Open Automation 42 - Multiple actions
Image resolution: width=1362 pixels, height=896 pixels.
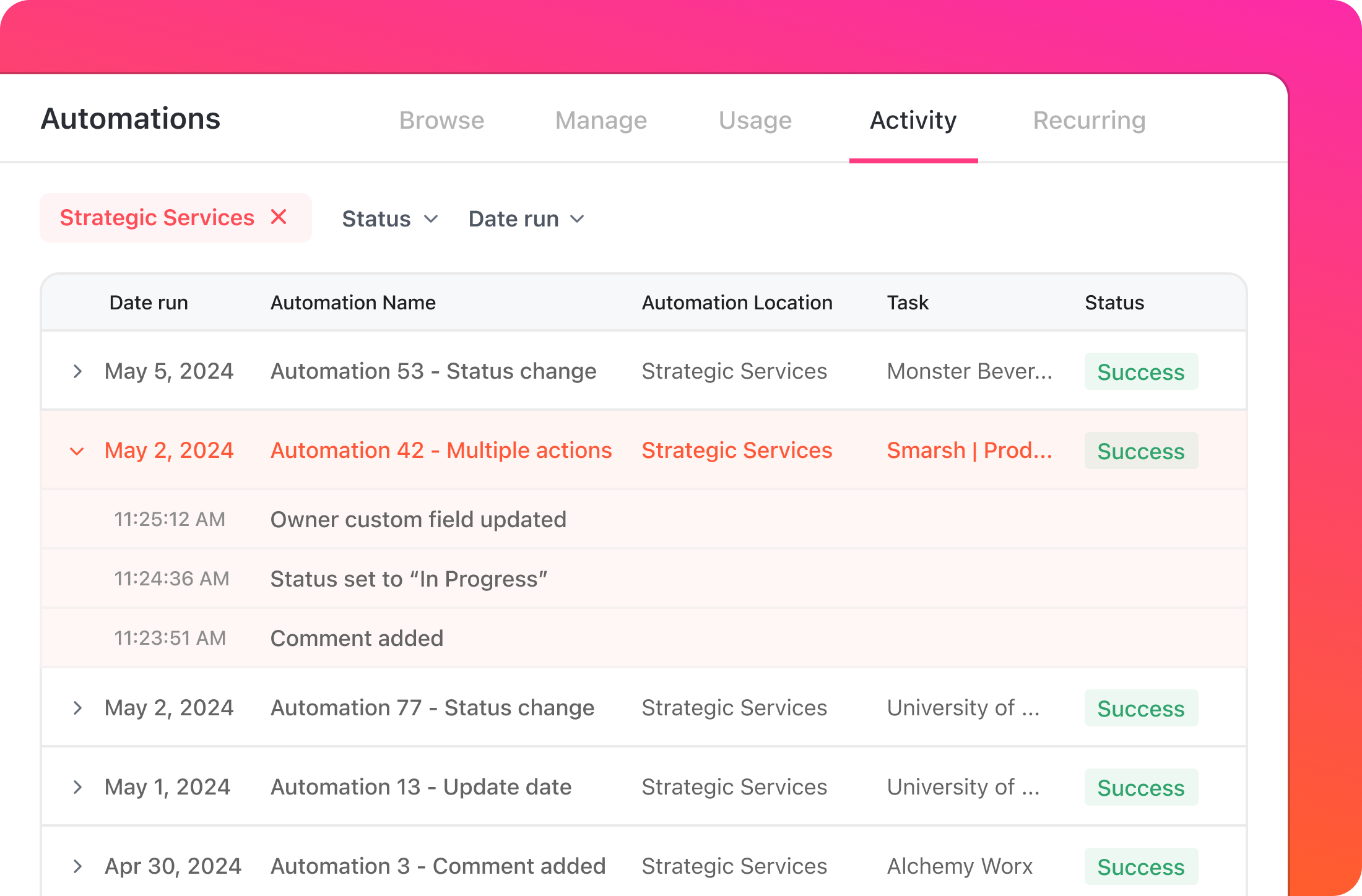(x=440, y=450)
